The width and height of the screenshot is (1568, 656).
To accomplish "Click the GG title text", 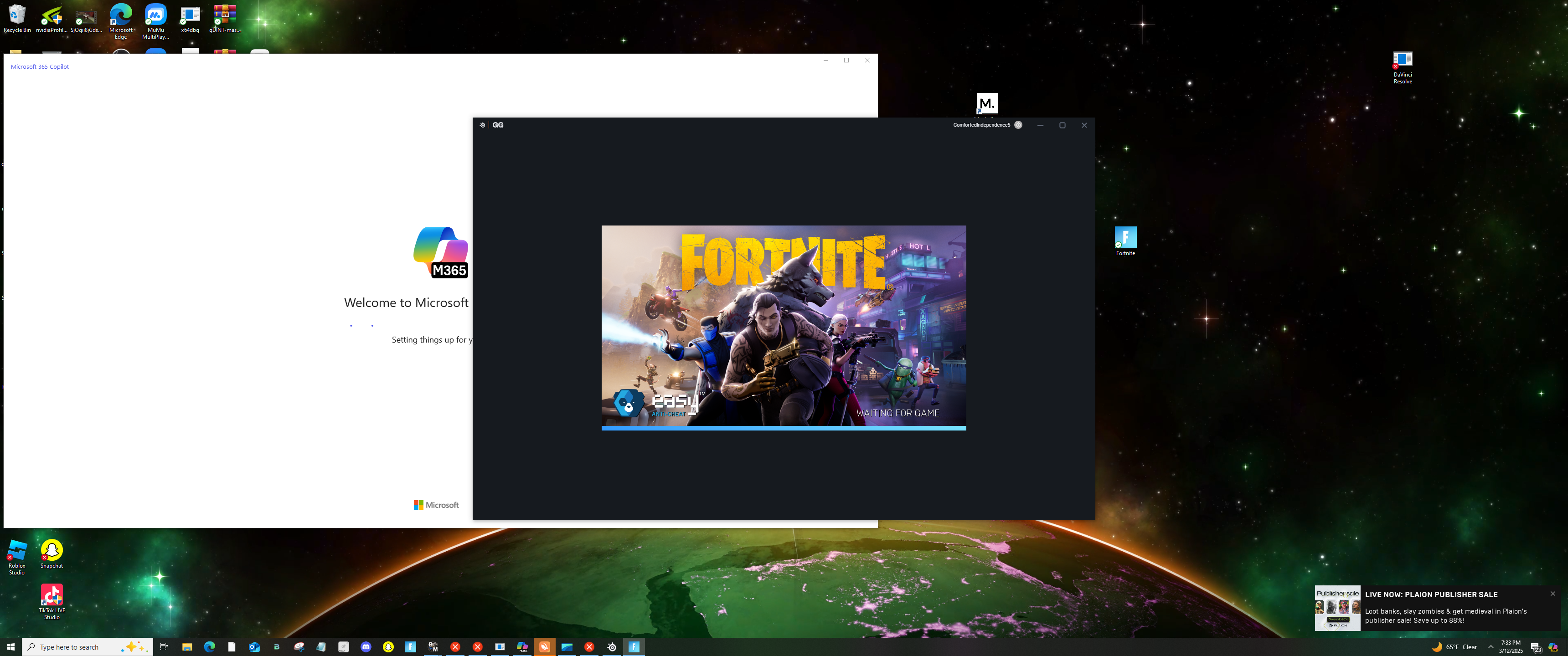I will [x=498, y=125].
